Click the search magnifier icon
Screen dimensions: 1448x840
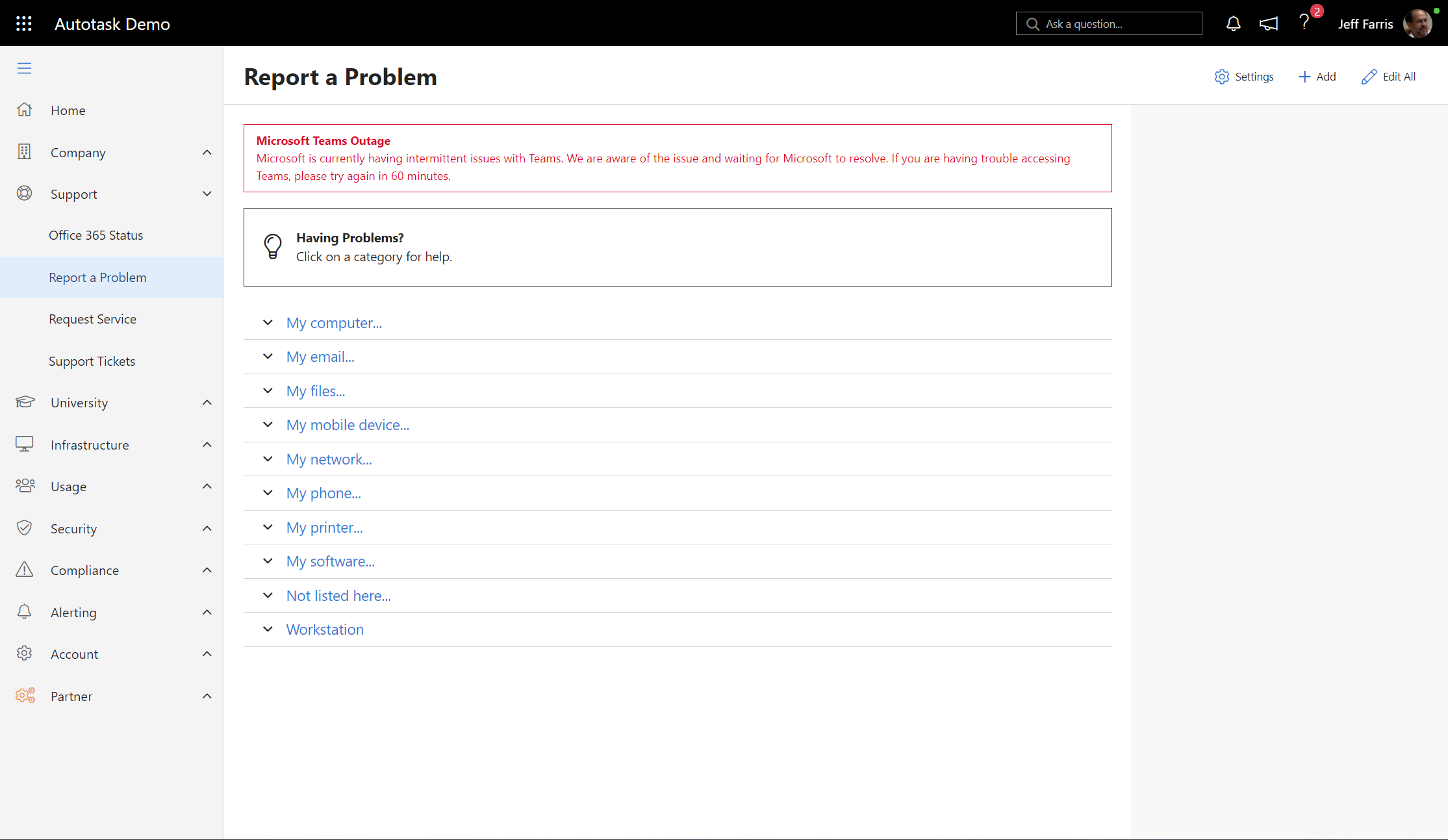[x=1032, y=24]
